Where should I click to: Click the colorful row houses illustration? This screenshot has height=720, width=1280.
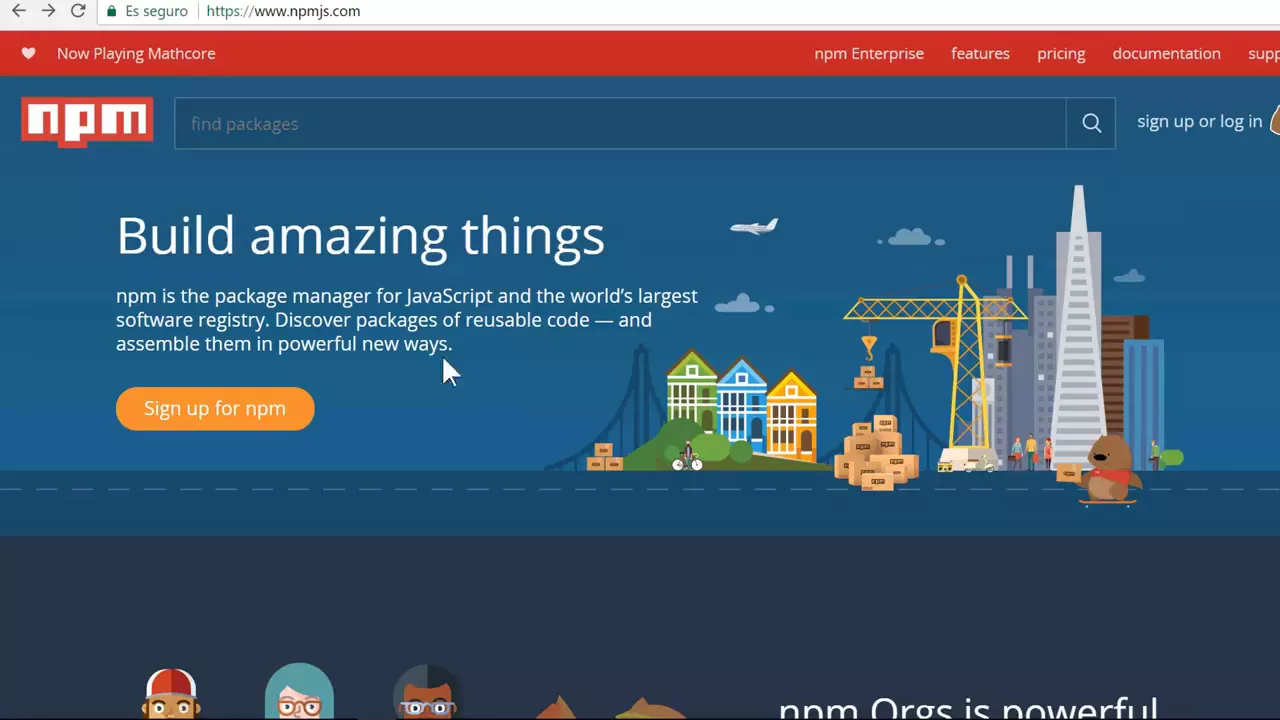click(741, 404)
